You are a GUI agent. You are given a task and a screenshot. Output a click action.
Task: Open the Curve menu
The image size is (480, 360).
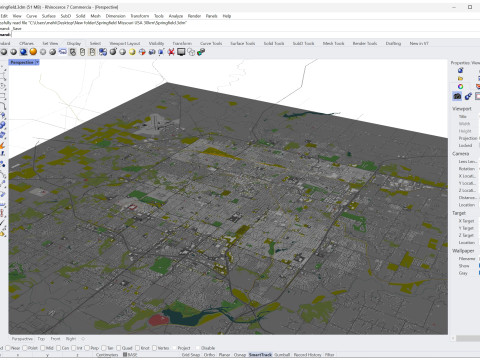(x=31, y=16)
